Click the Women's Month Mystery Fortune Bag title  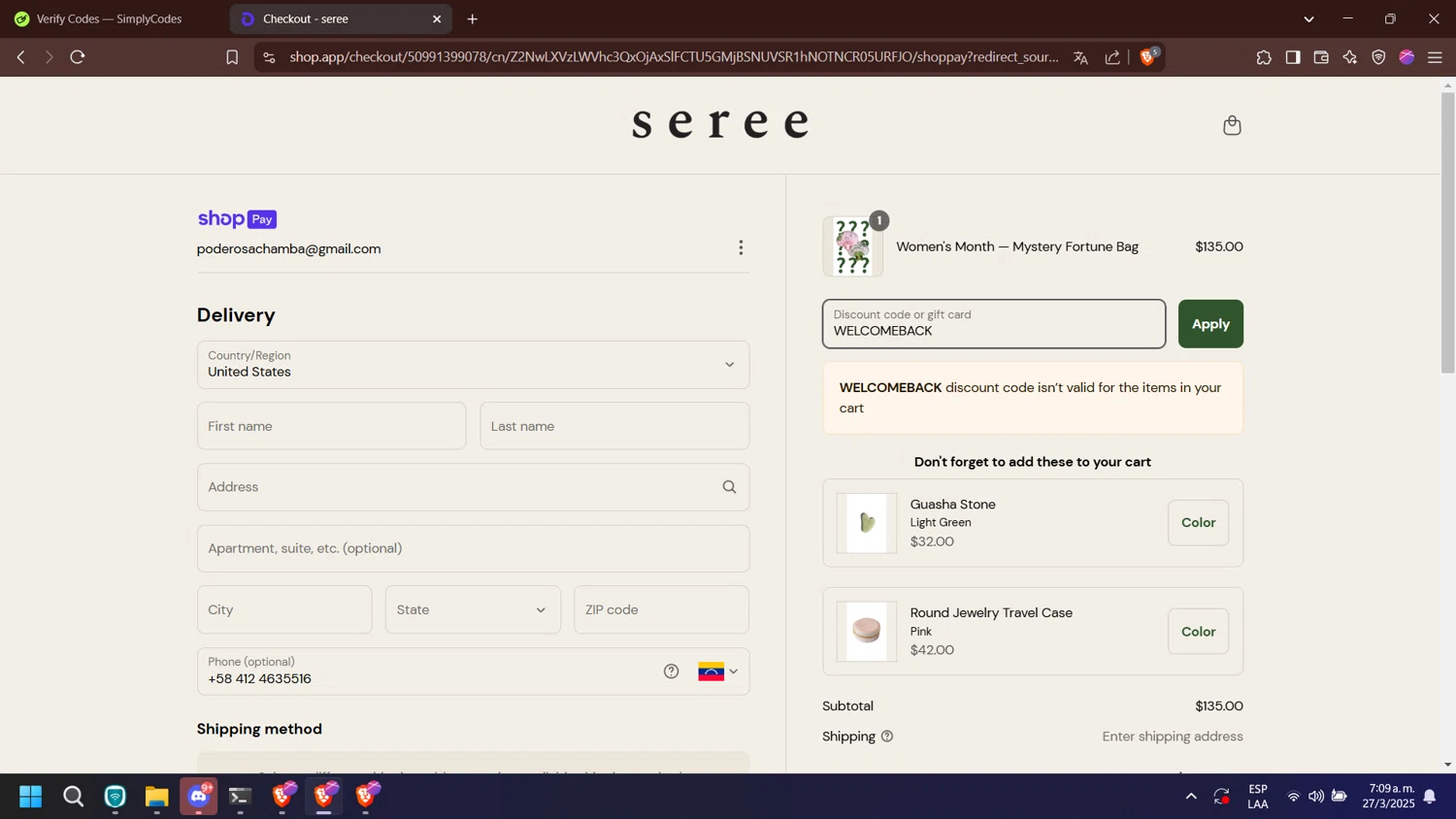click(1017, 246)
